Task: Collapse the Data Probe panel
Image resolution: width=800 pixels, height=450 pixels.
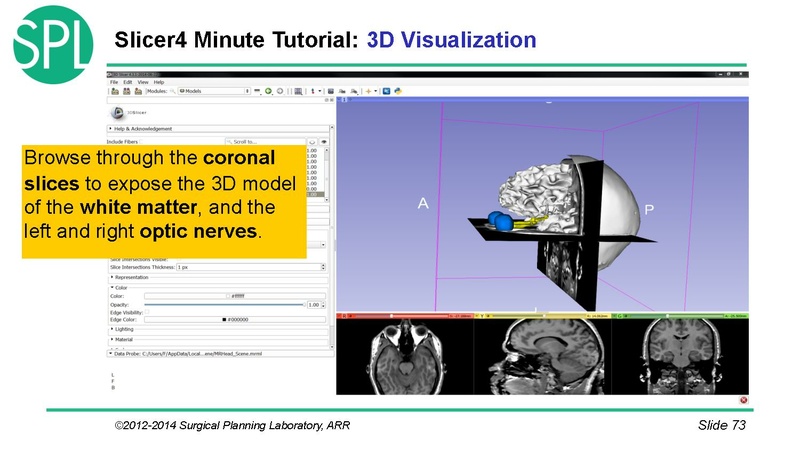Action: (x=220, y=354)
